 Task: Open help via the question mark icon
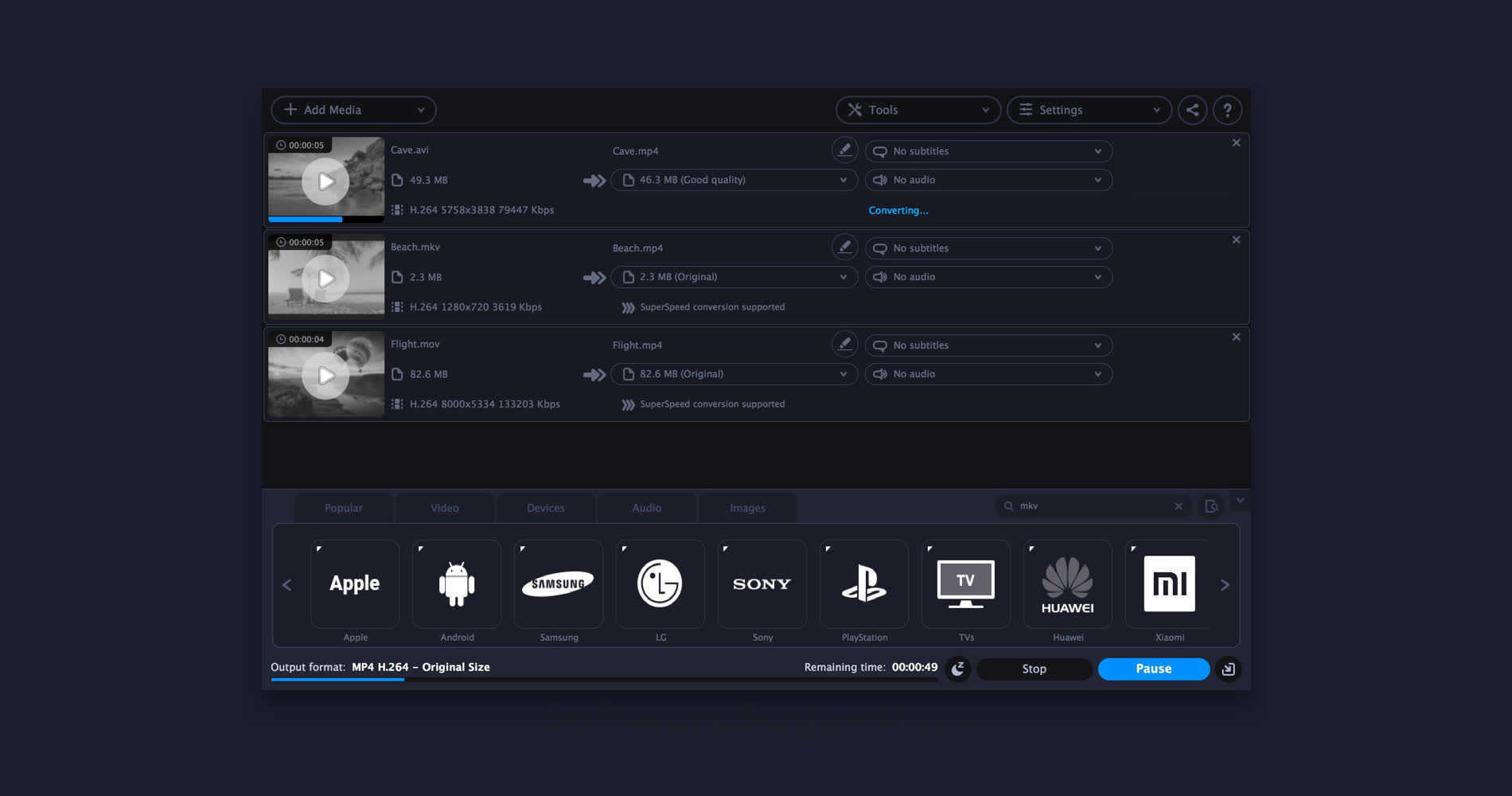coord(1227,110)
